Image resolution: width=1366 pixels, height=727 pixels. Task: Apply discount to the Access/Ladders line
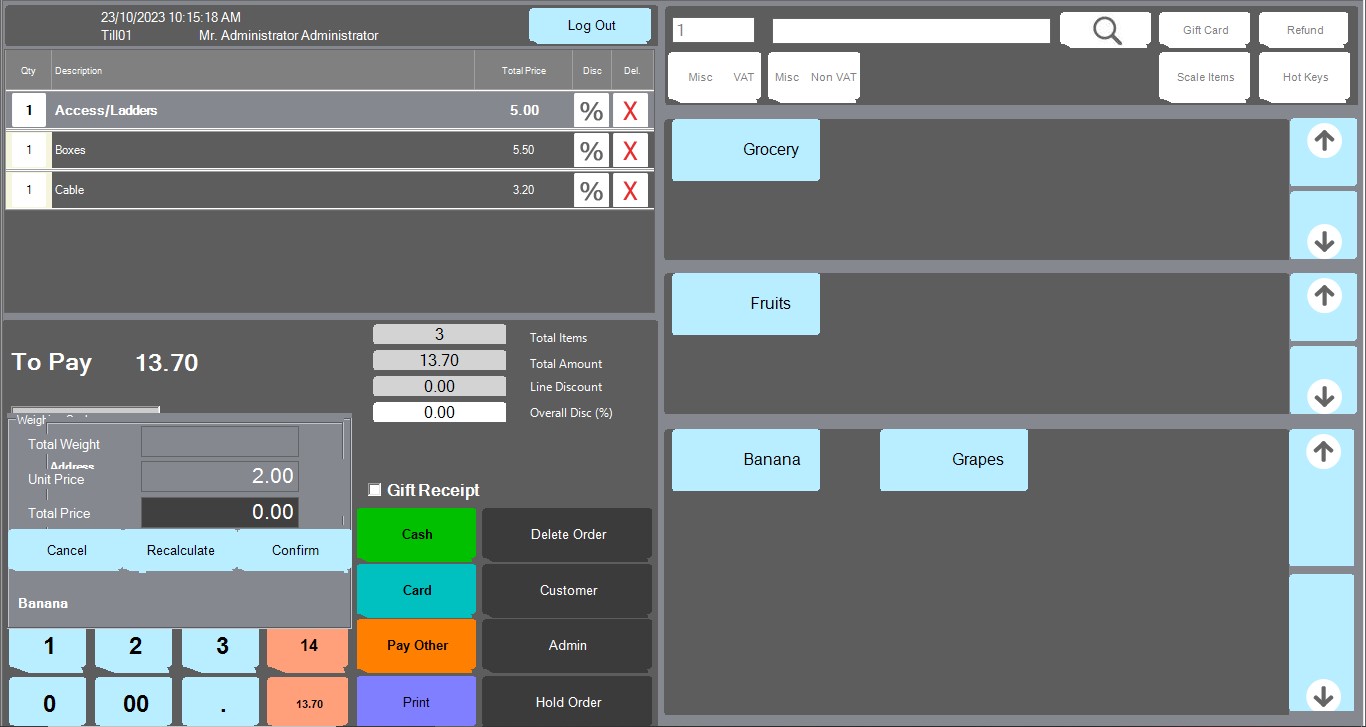[x=591, y=111]
